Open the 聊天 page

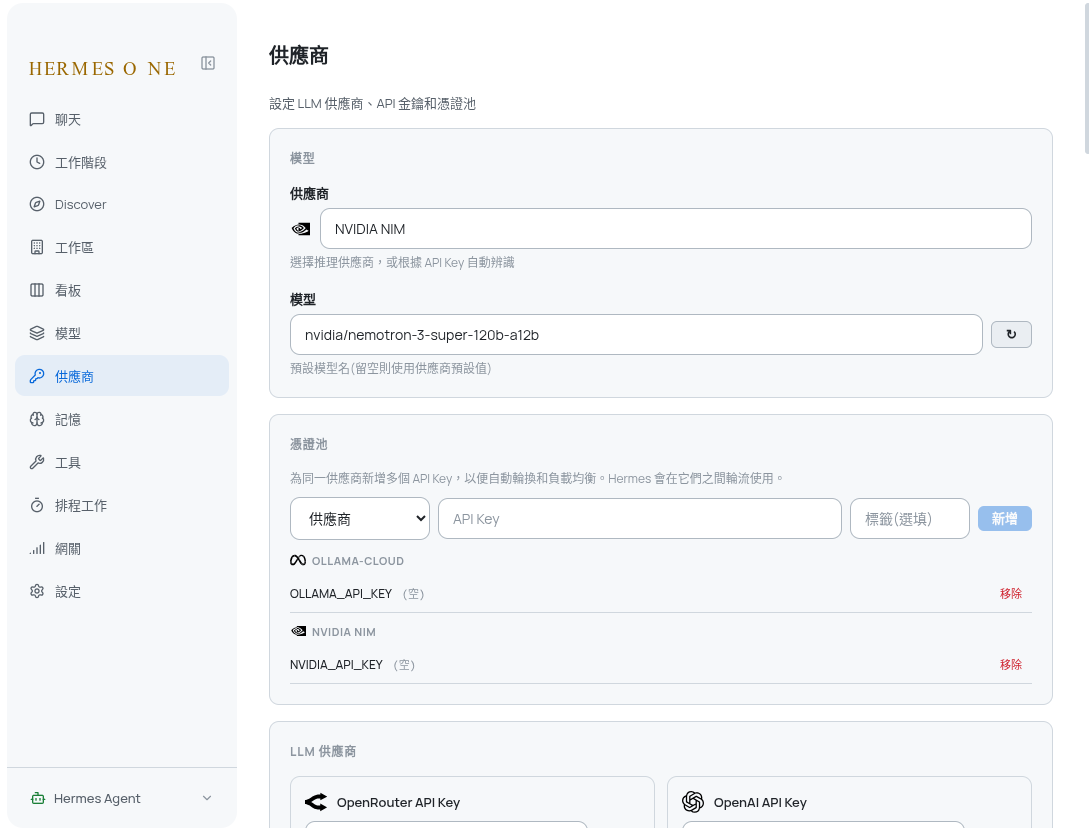122,119
